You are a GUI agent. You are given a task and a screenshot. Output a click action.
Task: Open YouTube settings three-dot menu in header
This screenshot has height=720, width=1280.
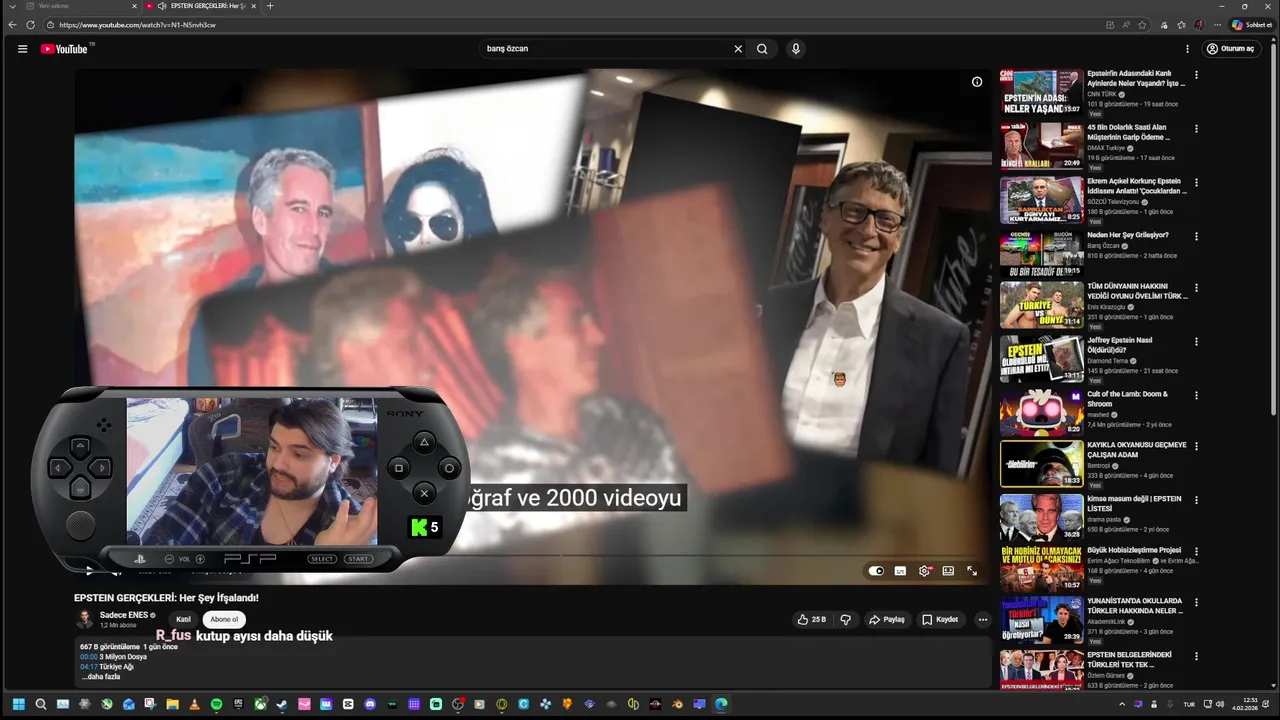pyautogui.click(x=1187, y=49)
